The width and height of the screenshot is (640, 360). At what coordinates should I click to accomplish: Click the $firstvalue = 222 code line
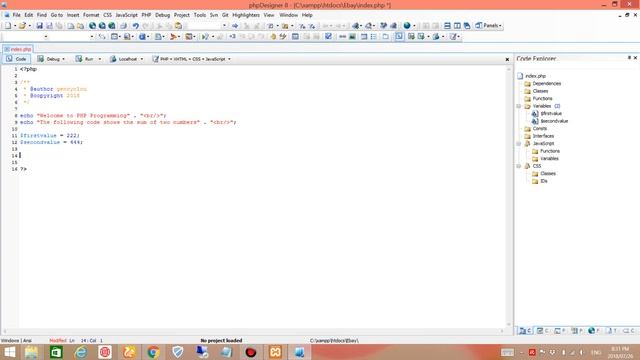(x=50, y=136)
